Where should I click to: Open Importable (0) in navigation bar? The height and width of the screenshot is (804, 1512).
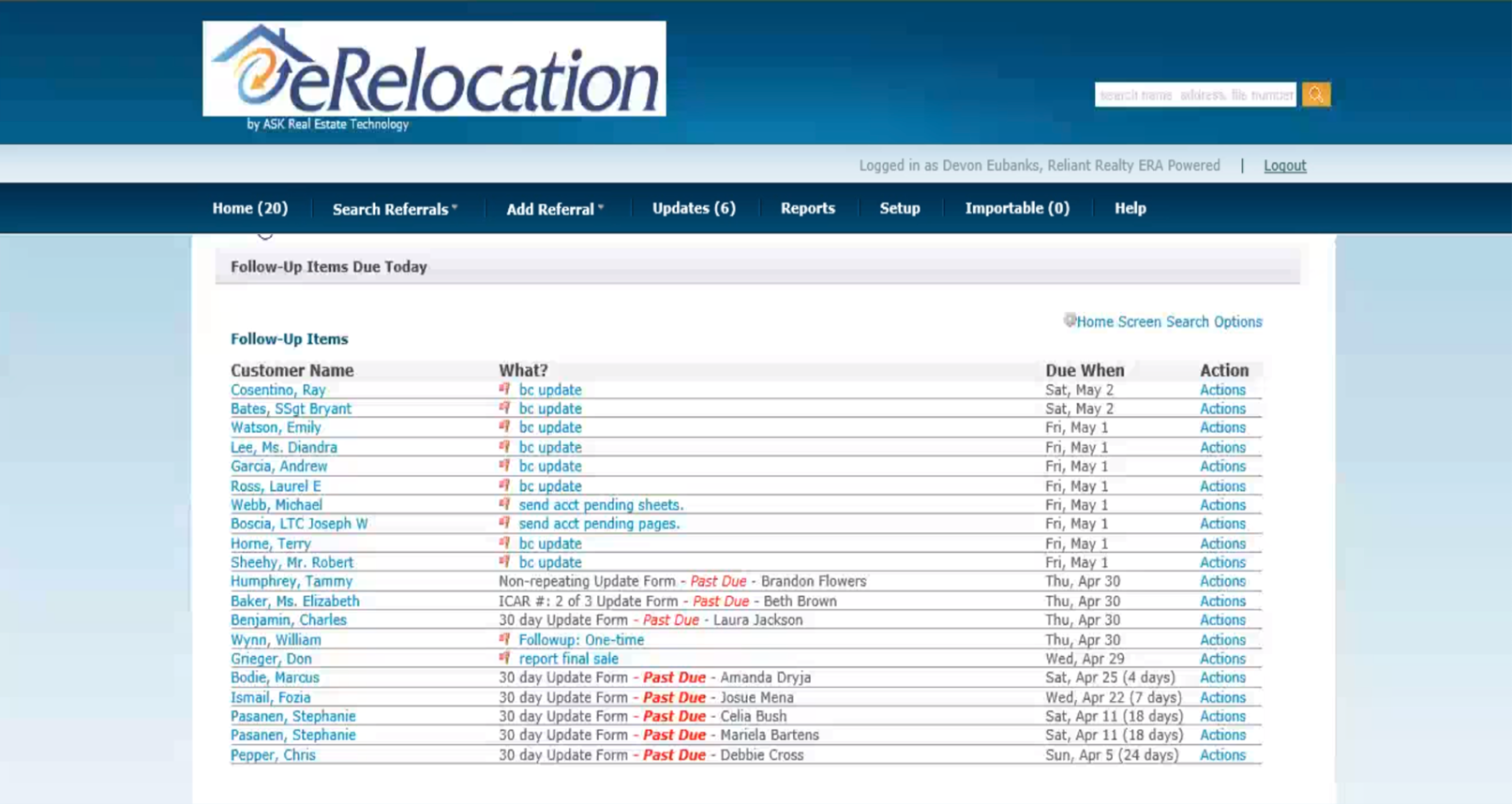tap(1016, 208)
